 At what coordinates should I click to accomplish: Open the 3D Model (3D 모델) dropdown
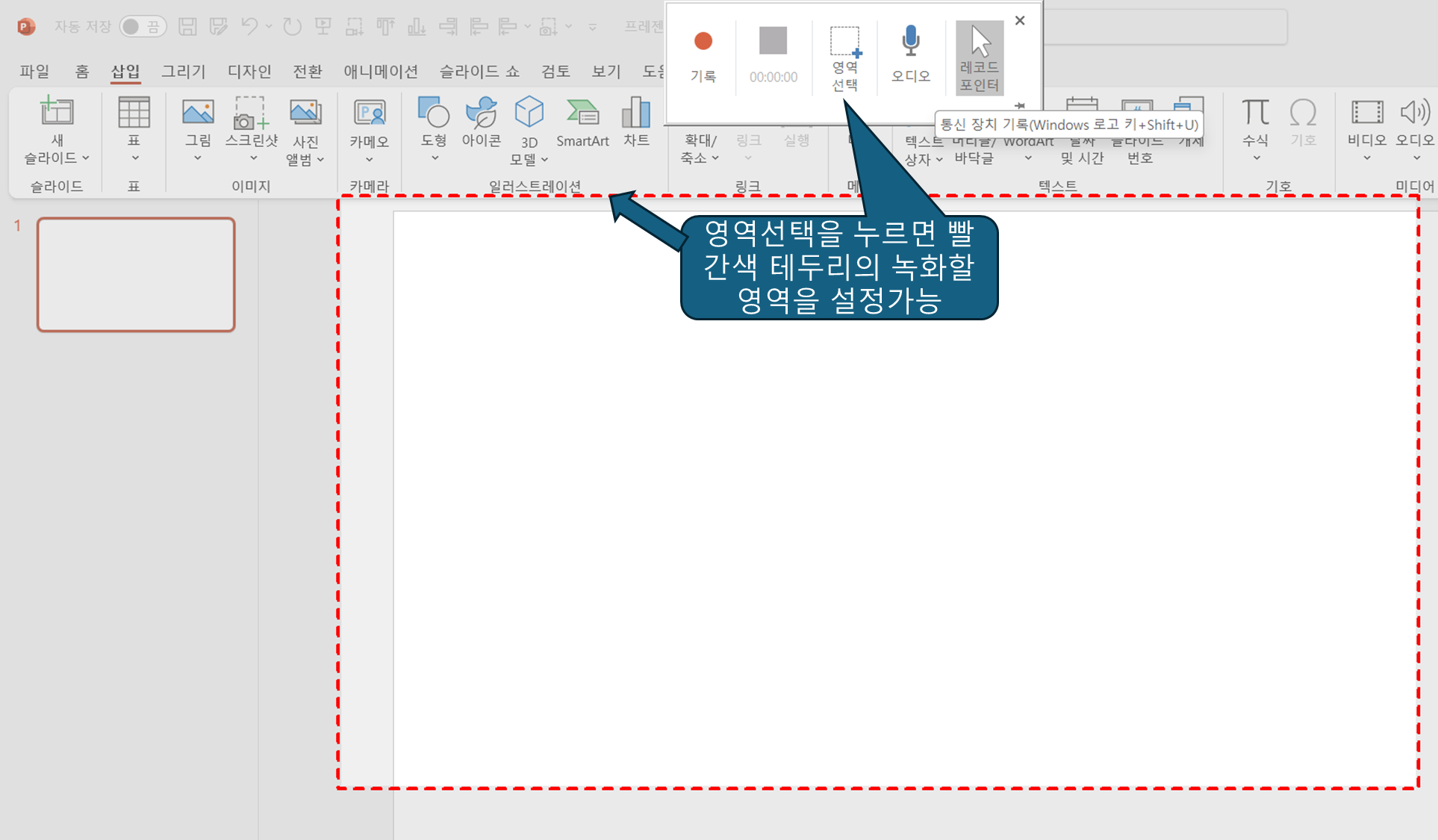[544, 160]
